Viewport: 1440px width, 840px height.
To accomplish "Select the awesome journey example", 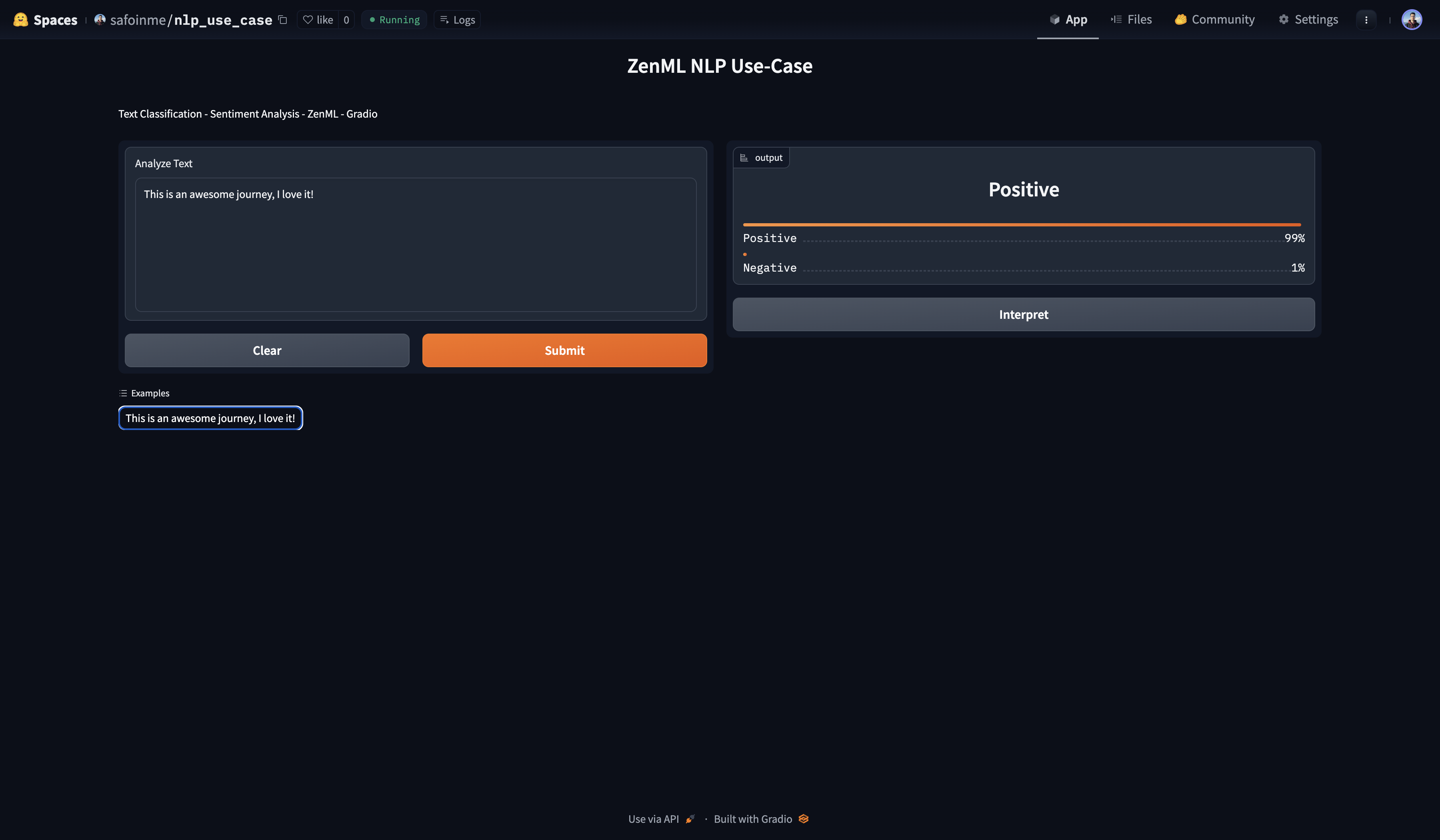I will point(210,418).
